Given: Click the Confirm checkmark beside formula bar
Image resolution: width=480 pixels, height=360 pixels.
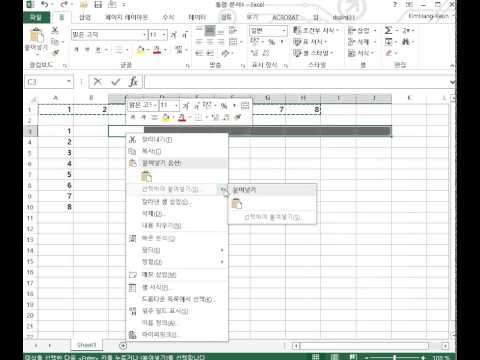Looking at the screenshot, I should coord(115,82).
